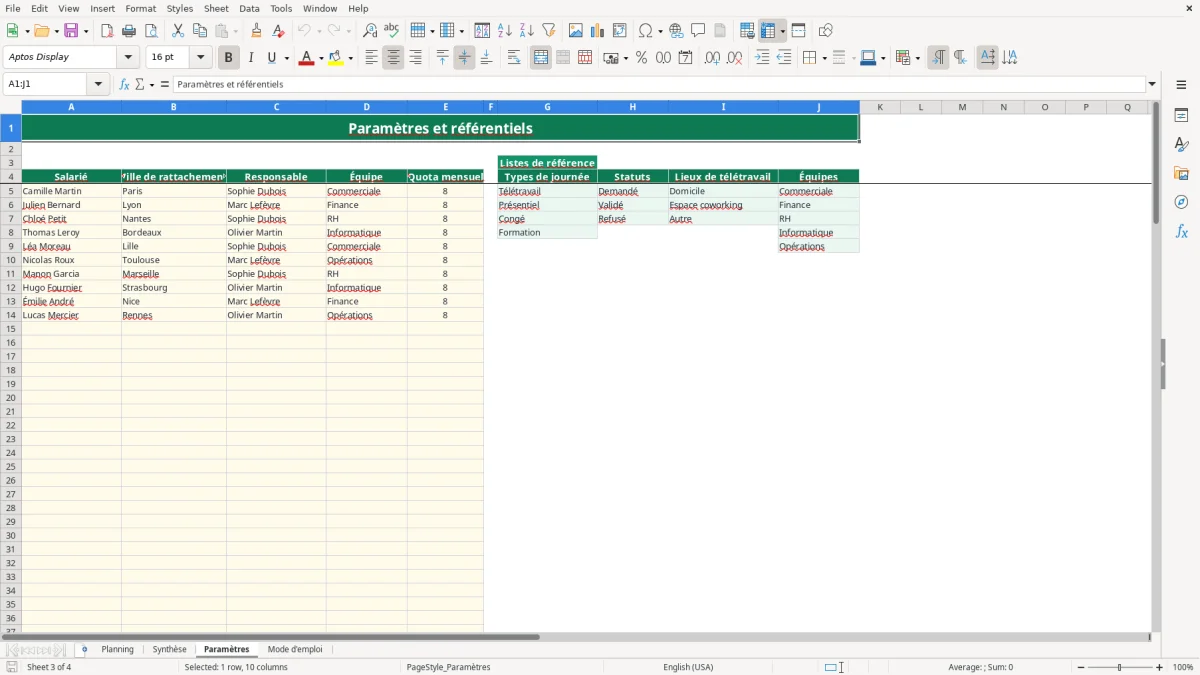The height and width of the screenshot is (675, 1200).
Task: Open Find & Replace from toolbar
Action: 370,31
